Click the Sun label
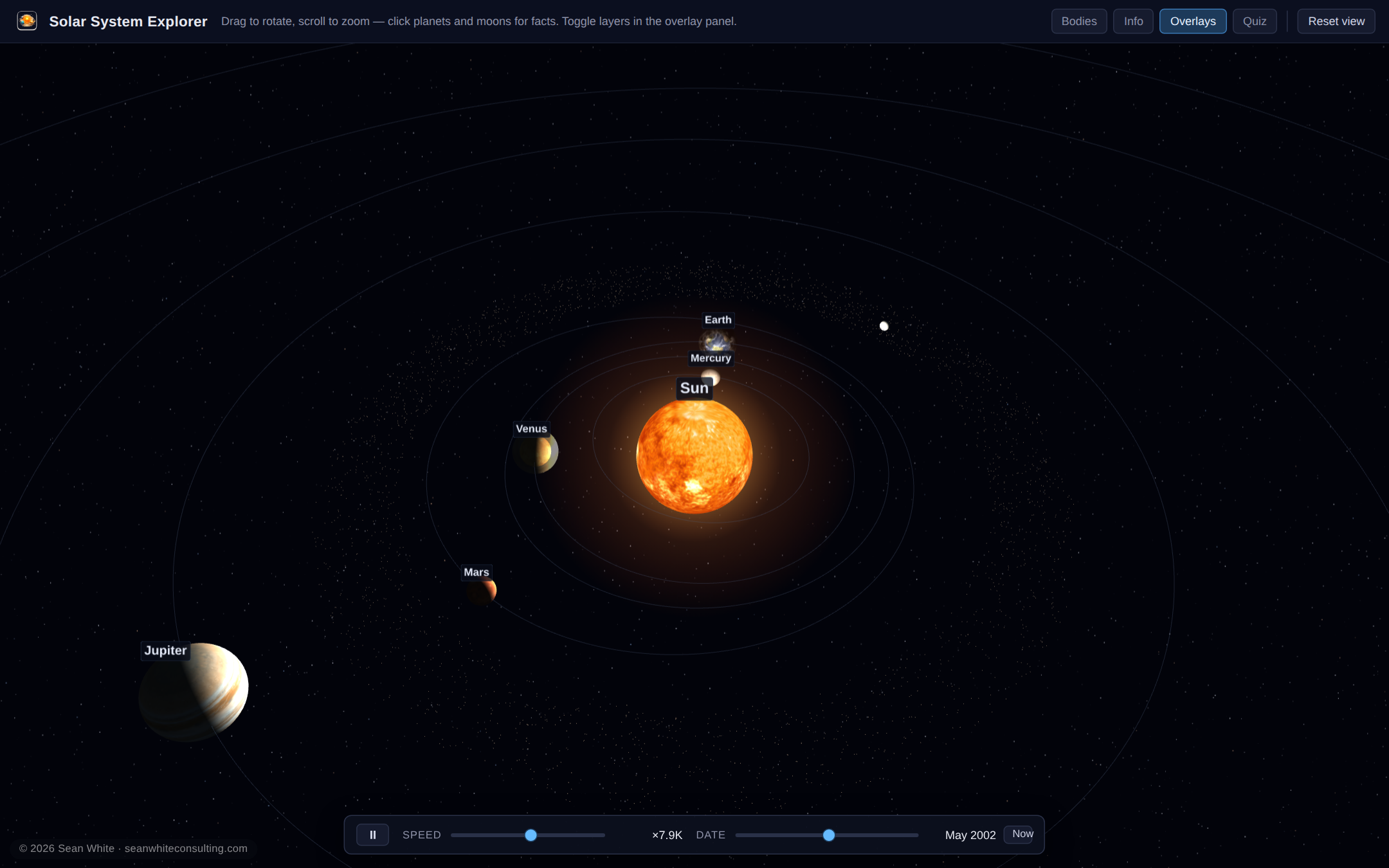This screenshot has height=868, width=1389. (x=694, y=388)
